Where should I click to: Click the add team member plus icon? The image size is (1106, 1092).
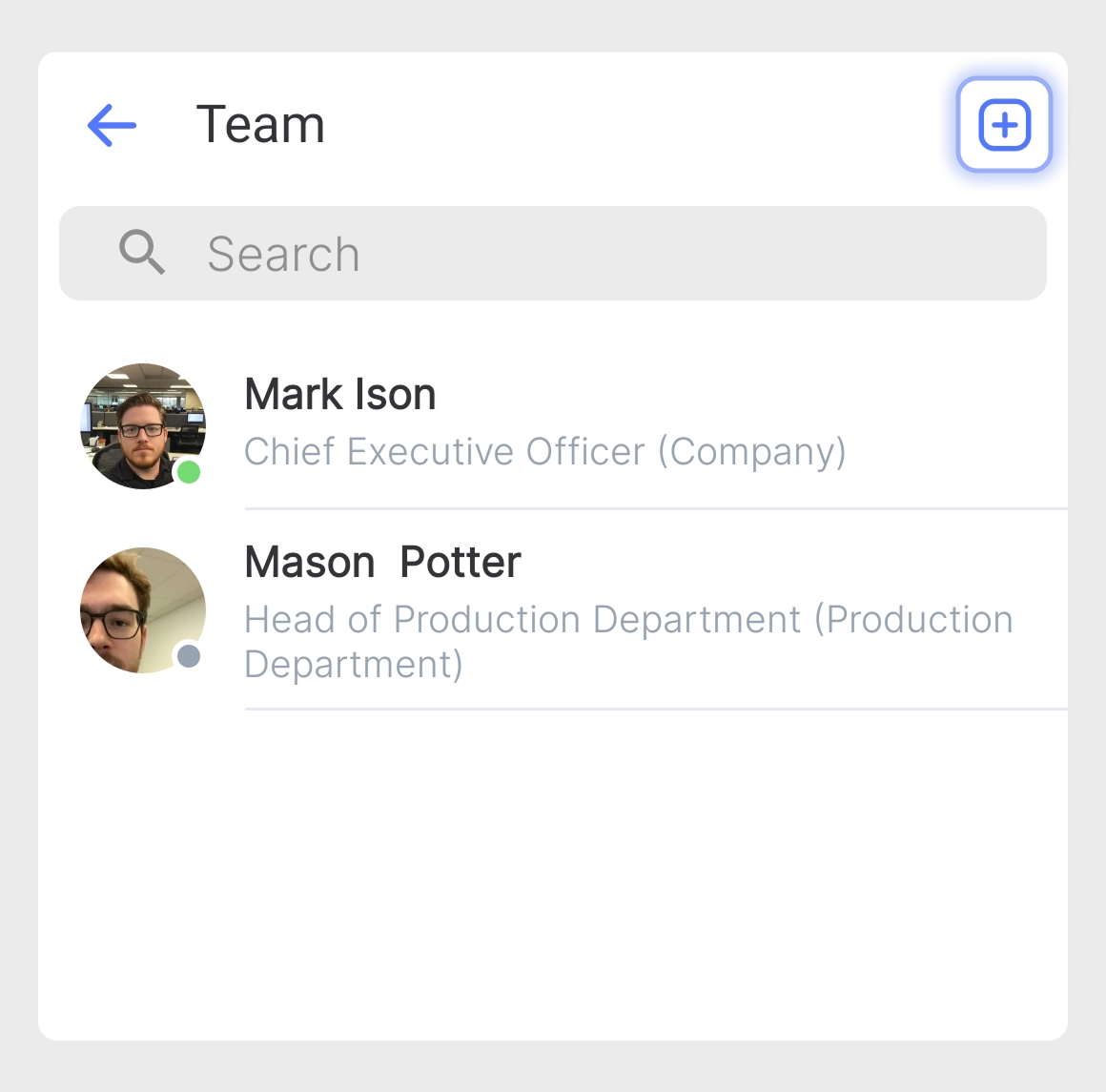1004,125
